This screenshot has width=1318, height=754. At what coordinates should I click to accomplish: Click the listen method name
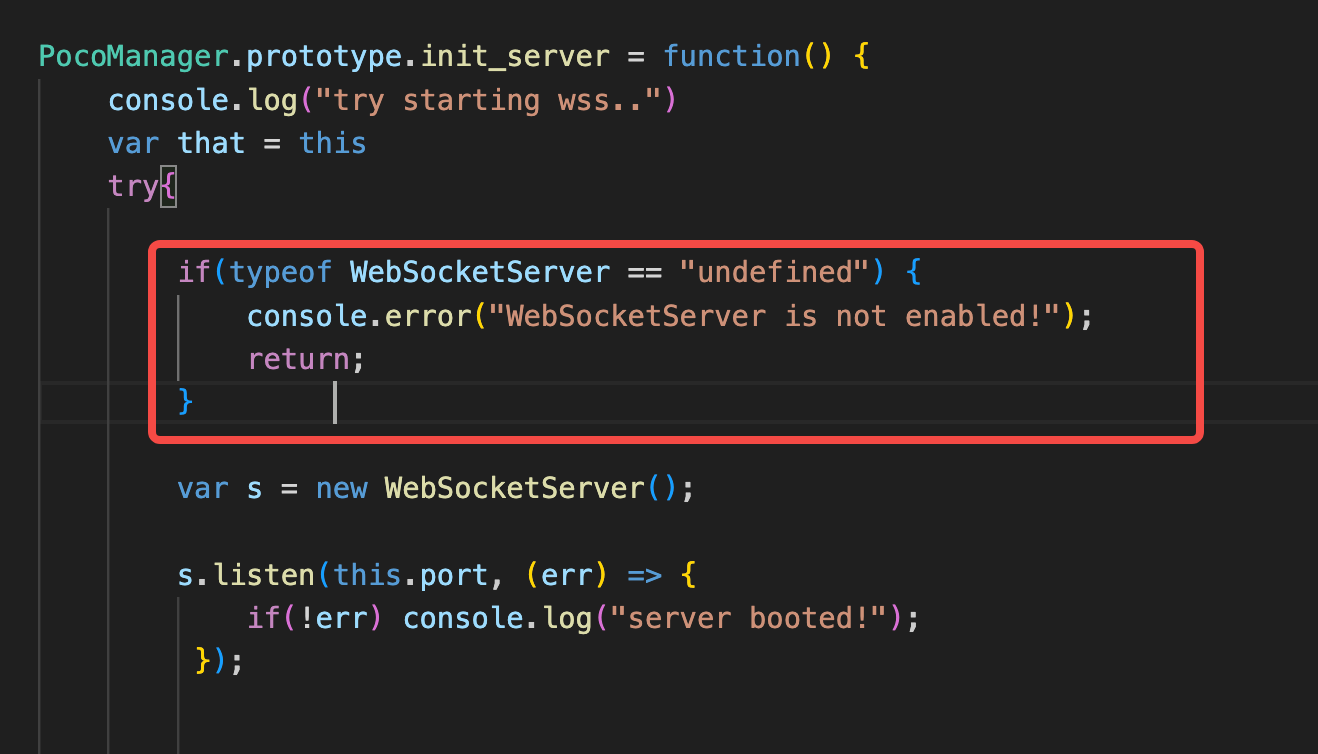[x=263, y=575]
